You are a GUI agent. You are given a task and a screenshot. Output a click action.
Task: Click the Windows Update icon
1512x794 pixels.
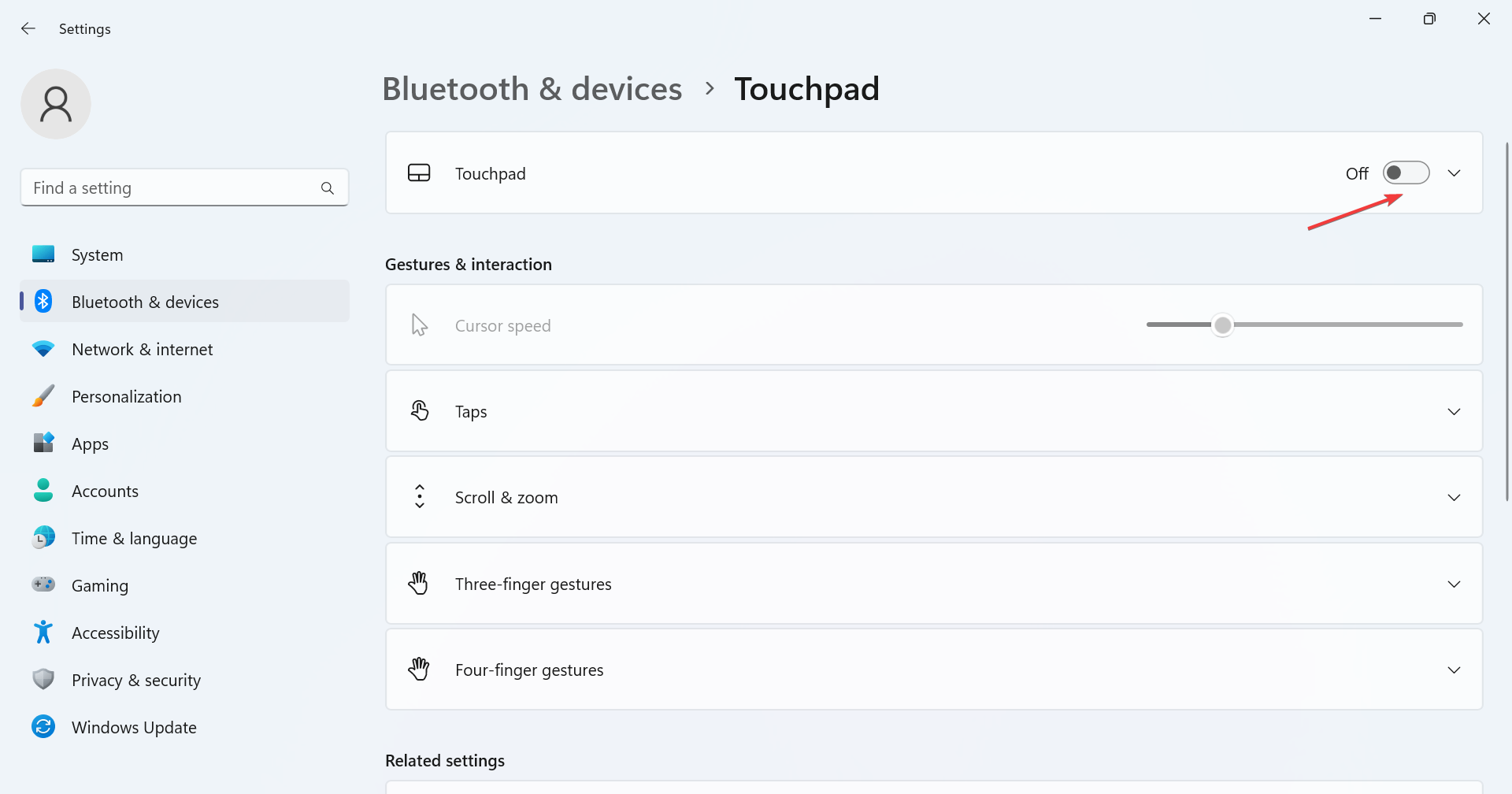point(43,726)
